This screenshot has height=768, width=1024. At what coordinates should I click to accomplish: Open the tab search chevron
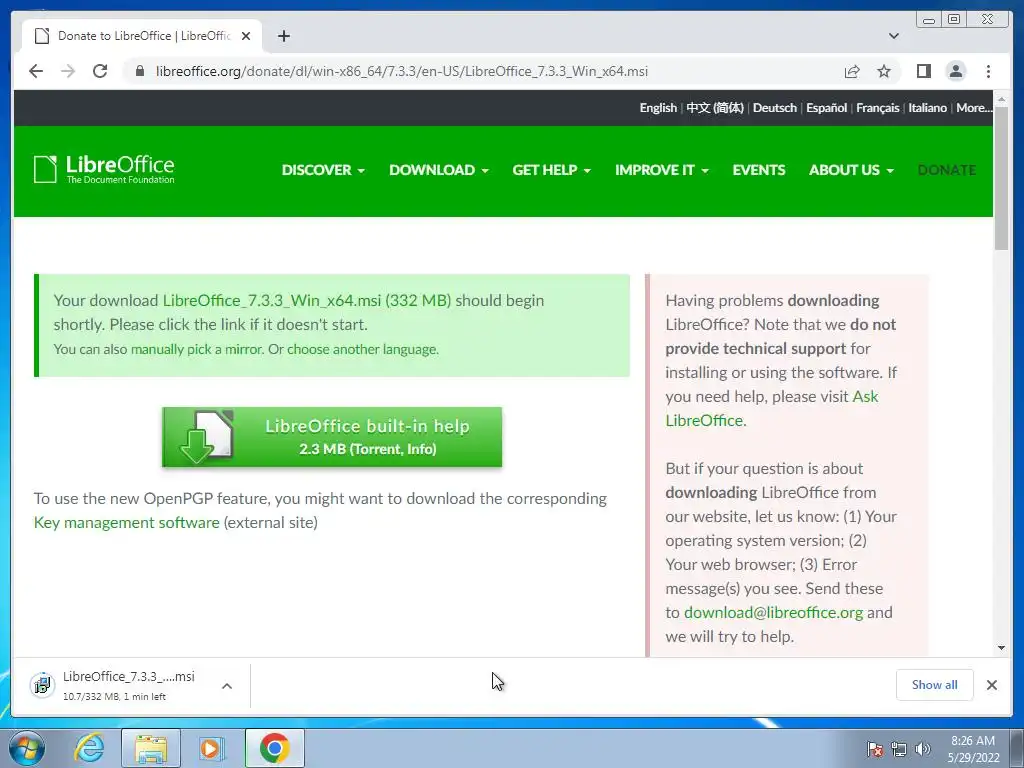(894, 36)
